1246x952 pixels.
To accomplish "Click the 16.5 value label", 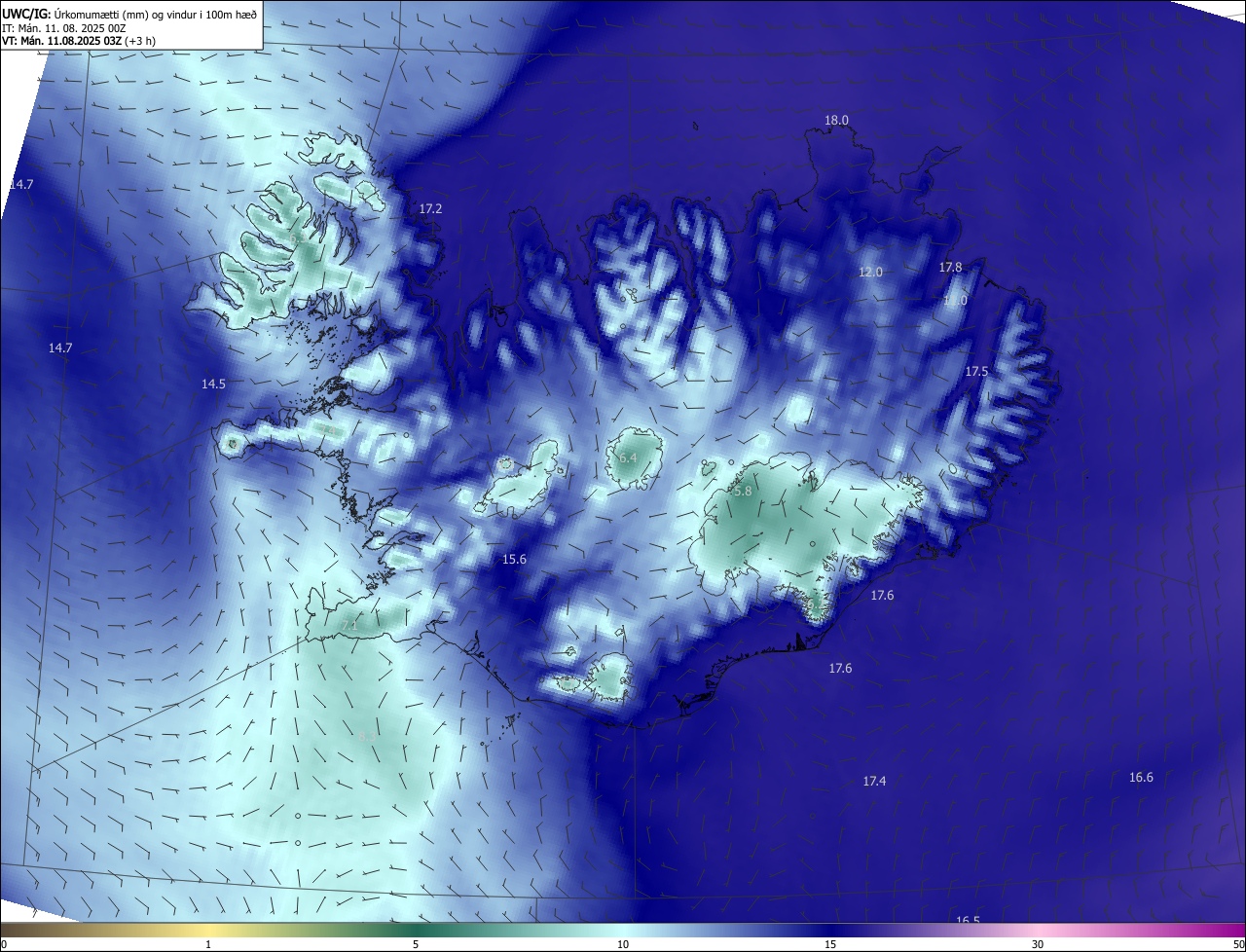I will [x=968, y=921].
